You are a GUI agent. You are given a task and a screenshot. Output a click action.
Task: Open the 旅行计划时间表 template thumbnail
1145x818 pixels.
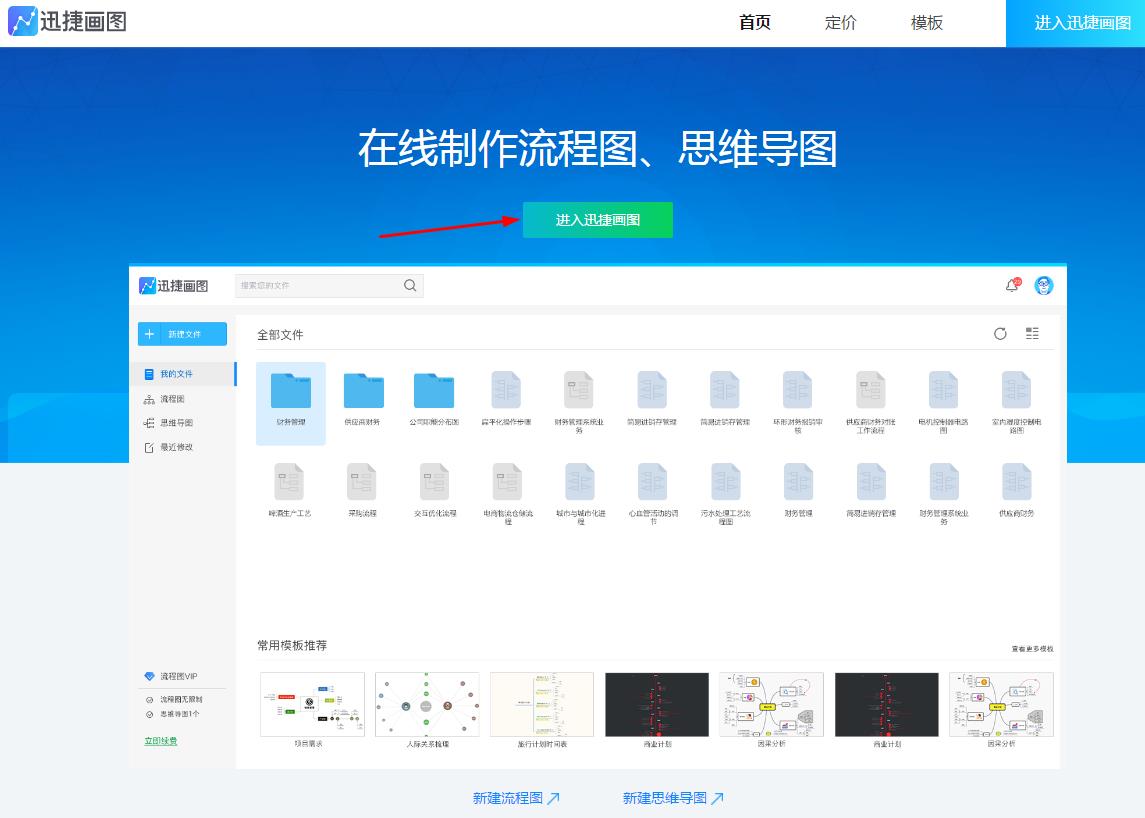(542, 704)
